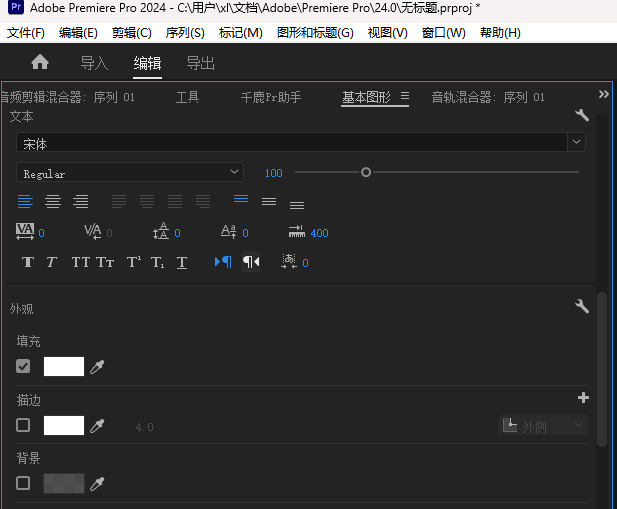This screenshot has width=617, height=509.
Task: Align text left
Action: coord(25,201)
